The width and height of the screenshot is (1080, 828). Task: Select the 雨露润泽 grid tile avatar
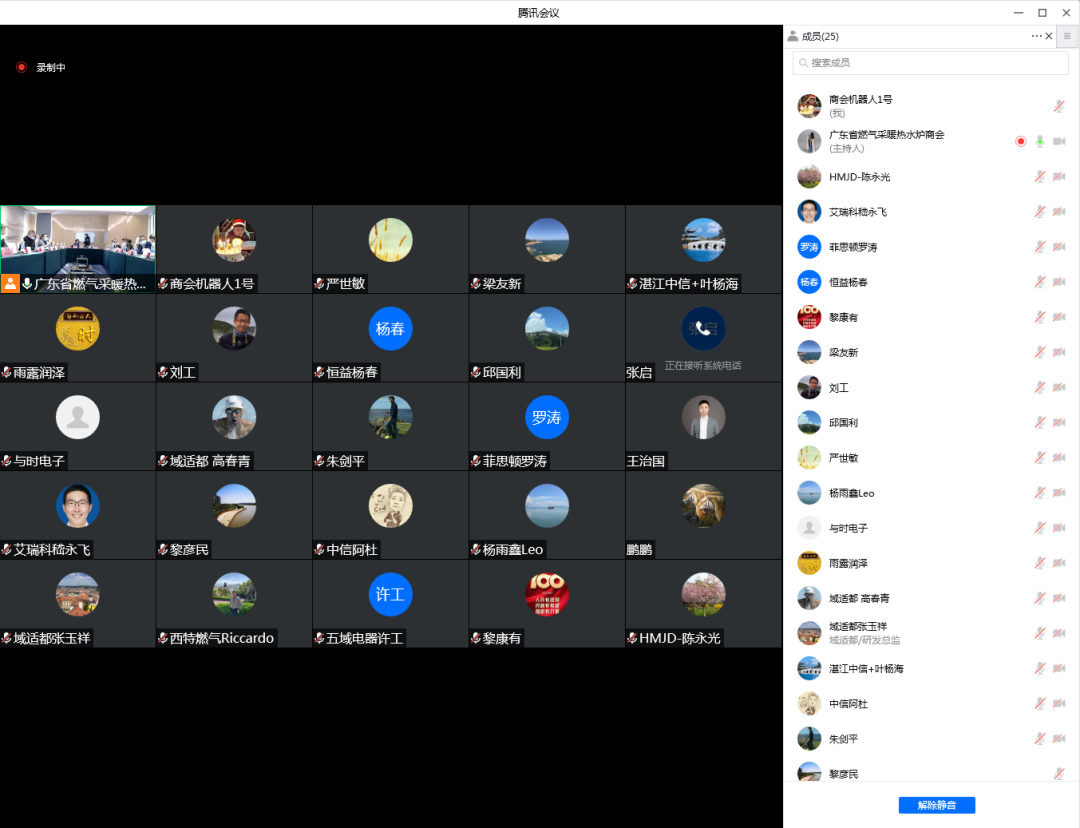click(x=78, y=329)
